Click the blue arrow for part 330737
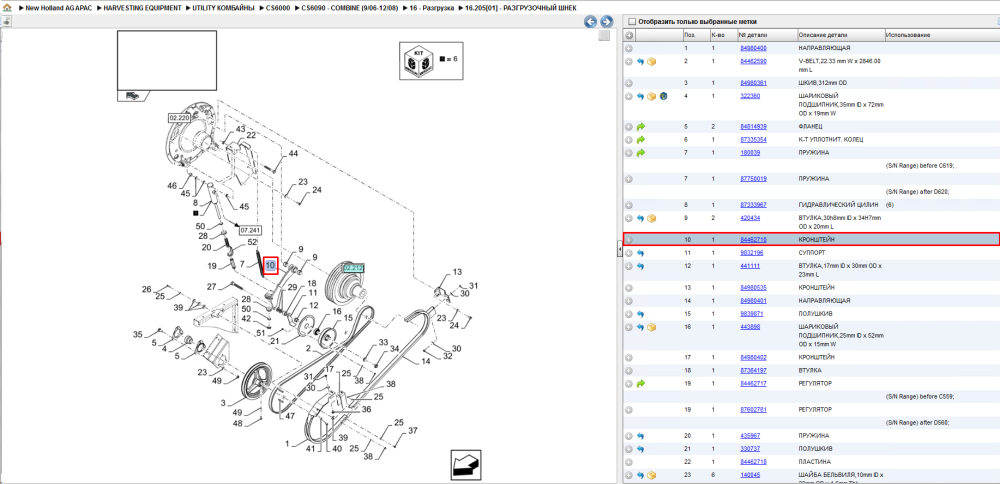The image size is (1000, 484). [641, 448]
